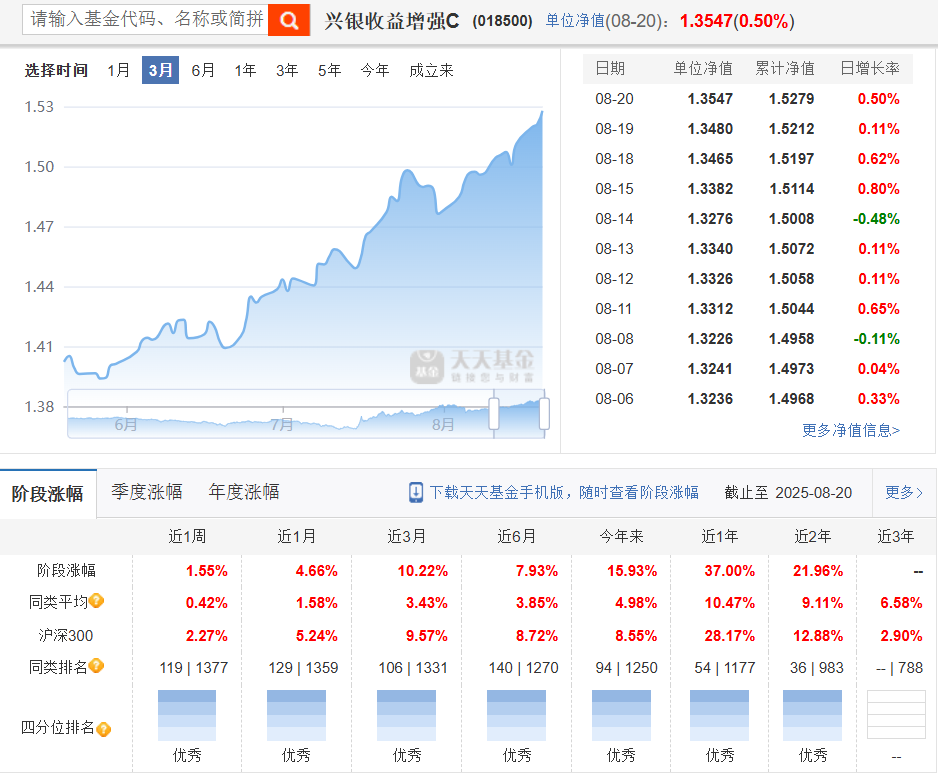938x774 pixels.
Task: Click the 今年来 column header
Action: 622,536
